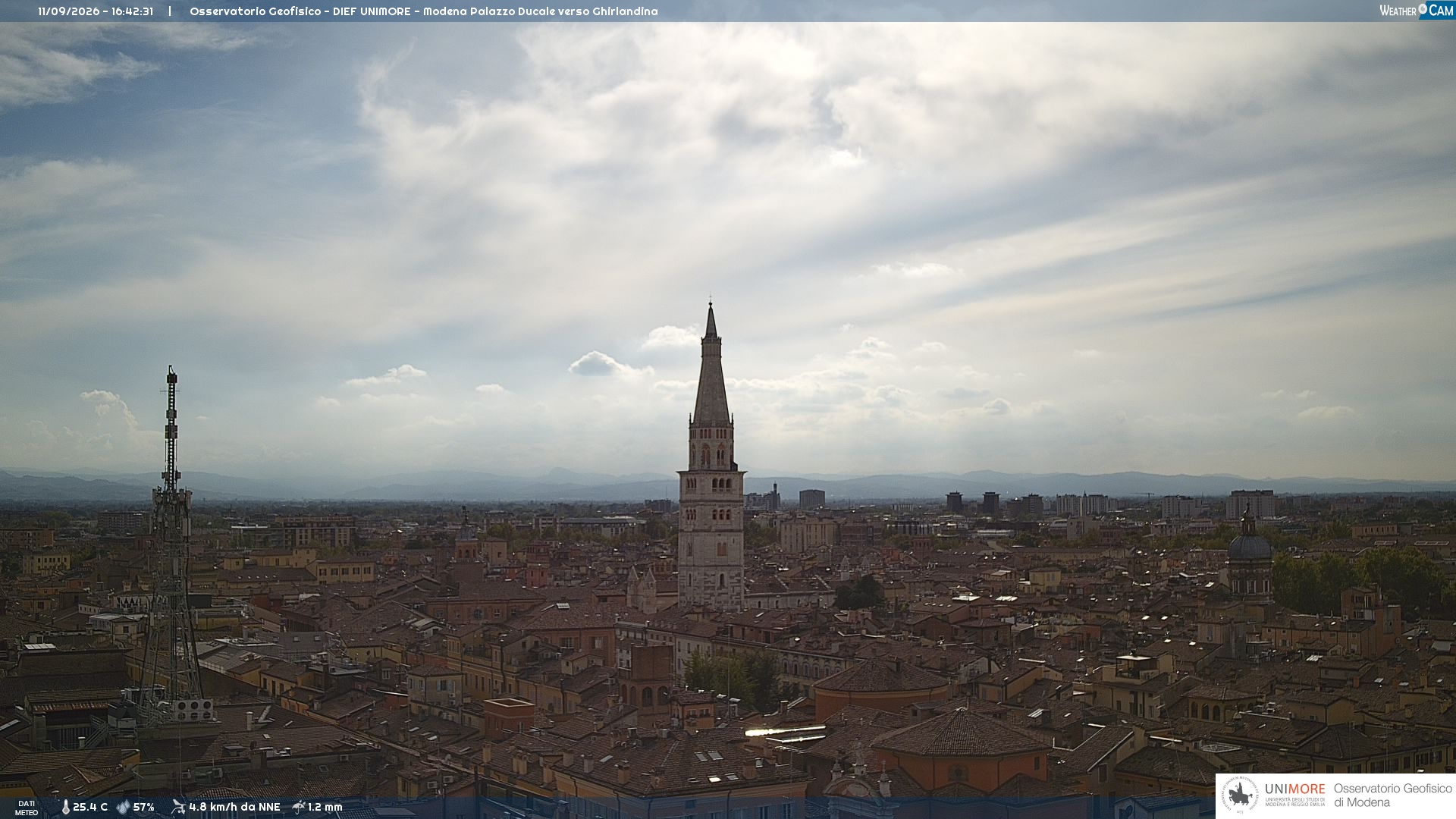Click the Ghirlandina tower spire

coord(711,364)
